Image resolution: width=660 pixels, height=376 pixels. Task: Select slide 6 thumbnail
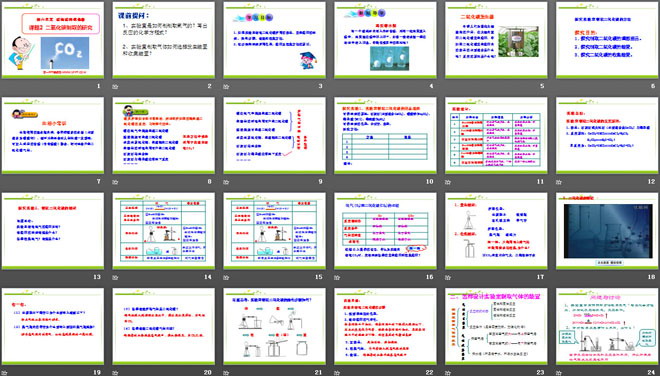click(607, 40)
